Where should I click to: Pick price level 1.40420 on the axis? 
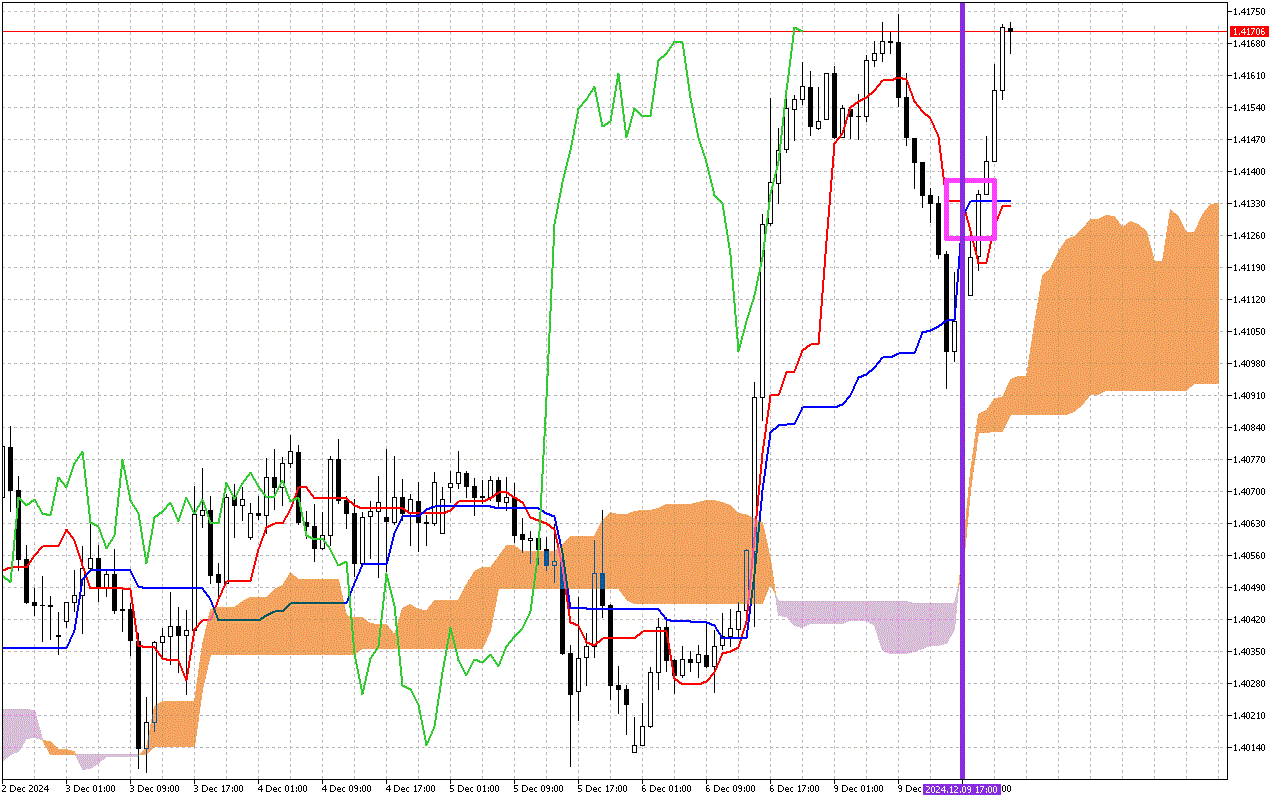point(1248,620)
